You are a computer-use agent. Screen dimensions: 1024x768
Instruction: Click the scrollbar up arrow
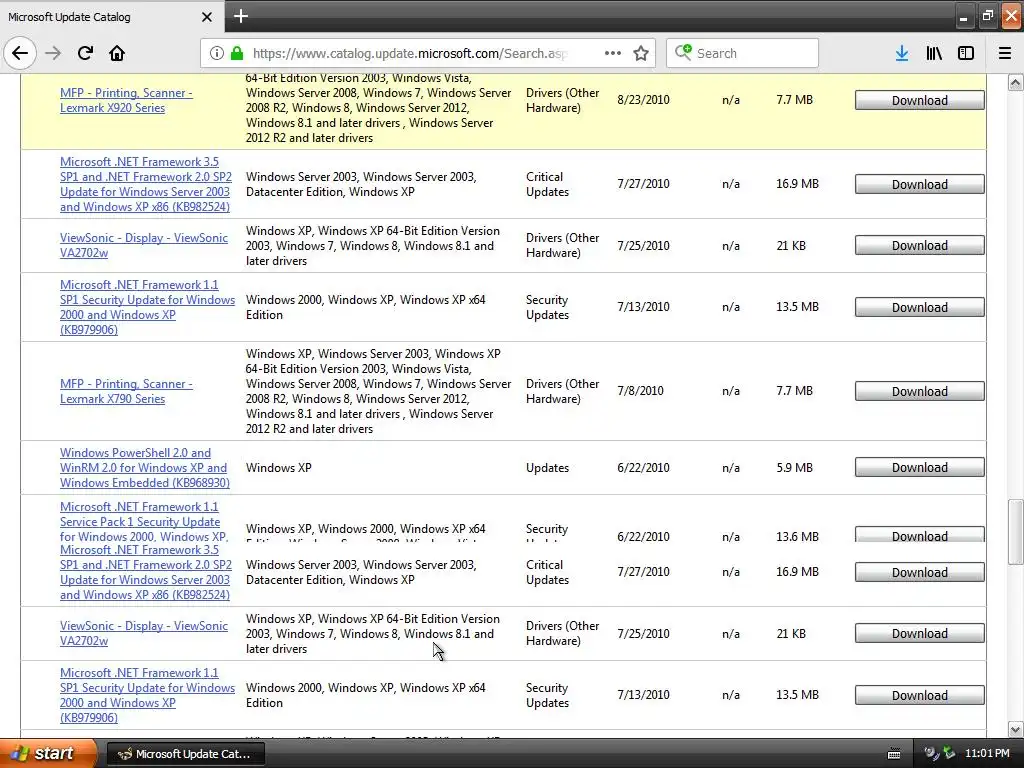[x=1015, y=82]
